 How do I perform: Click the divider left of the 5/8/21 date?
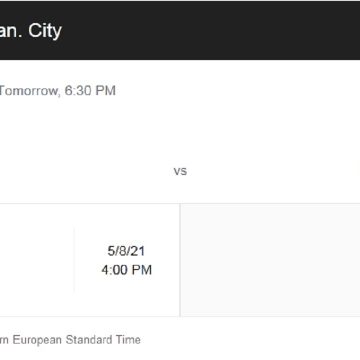tap(74, 260)
